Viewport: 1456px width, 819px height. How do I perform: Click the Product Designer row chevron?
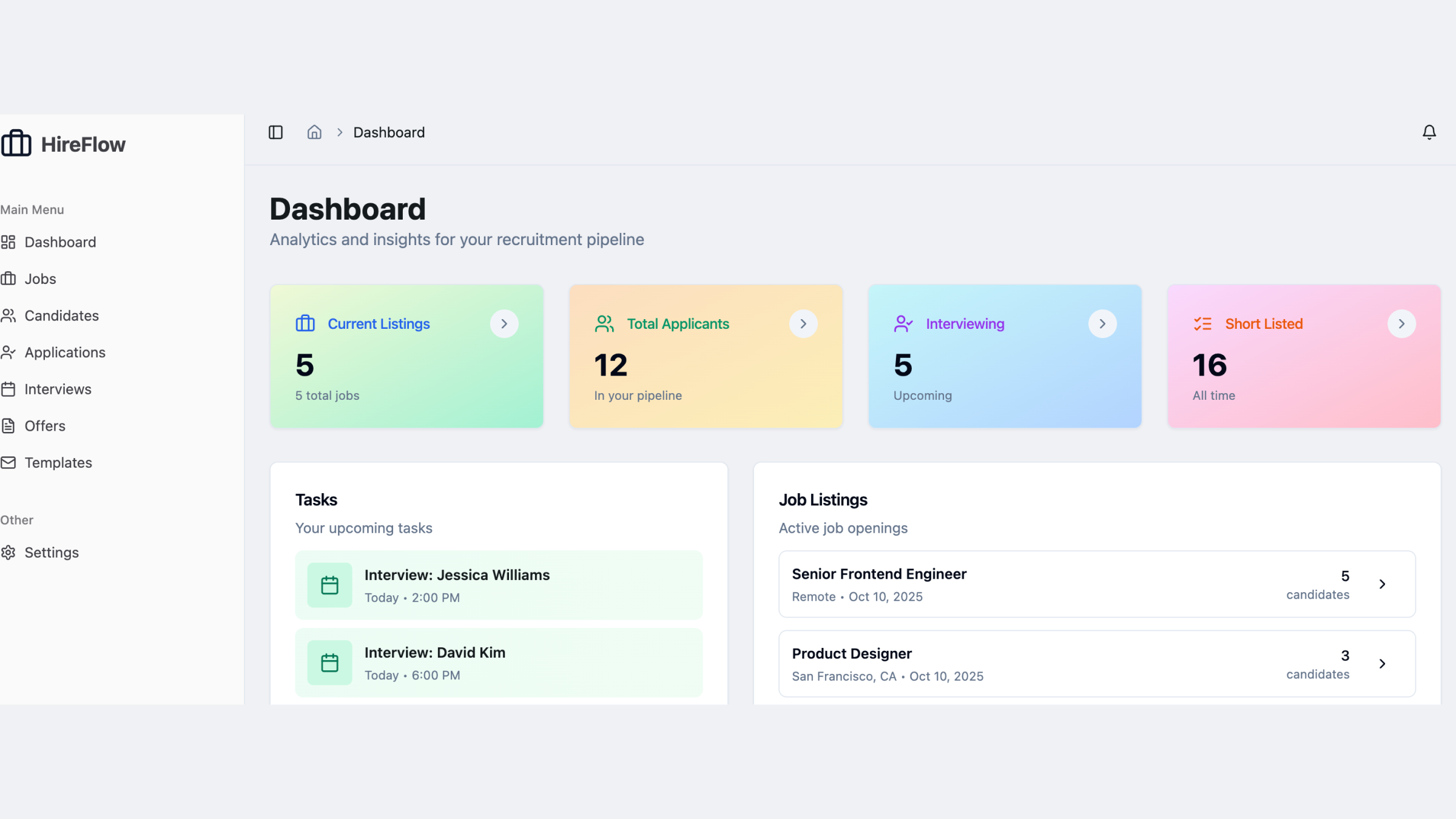click(x=1382, y=664)
